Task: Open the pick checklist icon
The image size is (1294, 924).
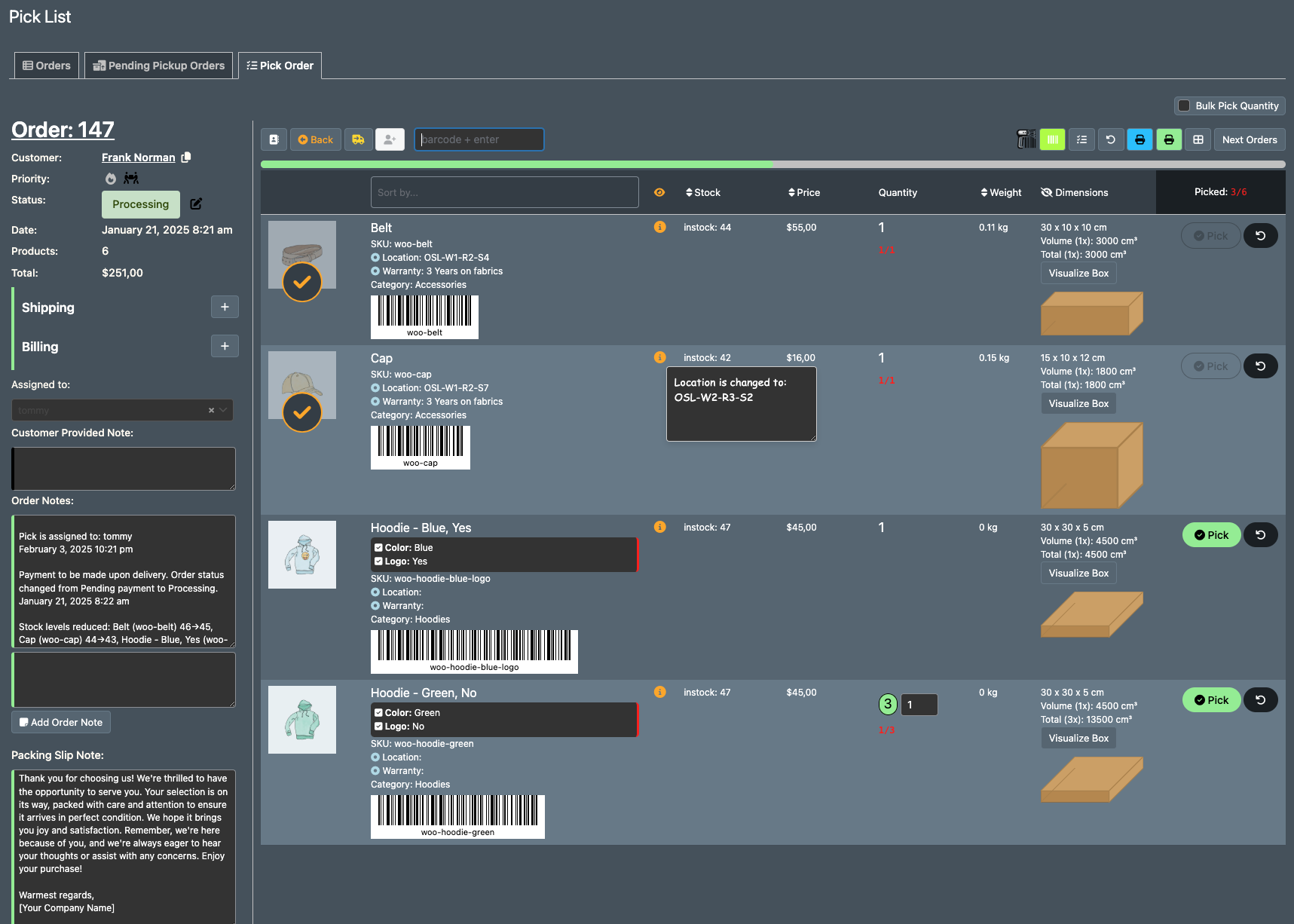Action: click(x=1081, y=139)
